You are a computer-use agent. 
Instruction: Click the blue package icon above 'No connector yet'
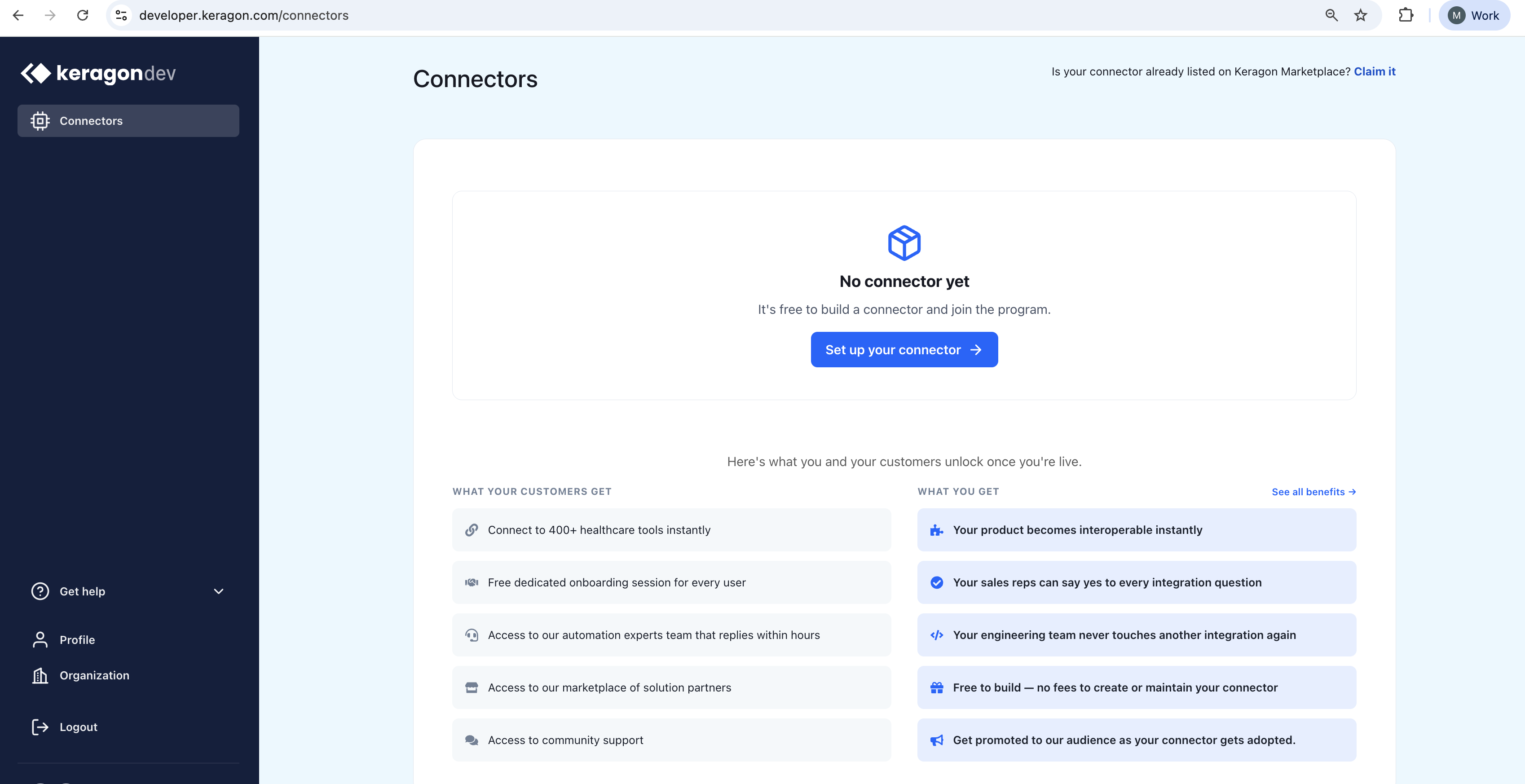pos(904,242)
